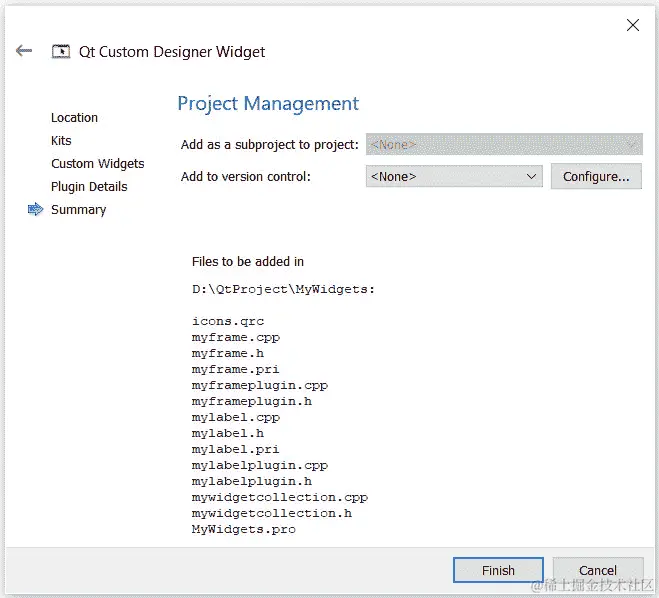Click the myframeplugin.cpp file entry
Screen dimensions: 659x598
click(x=260, y=385)
